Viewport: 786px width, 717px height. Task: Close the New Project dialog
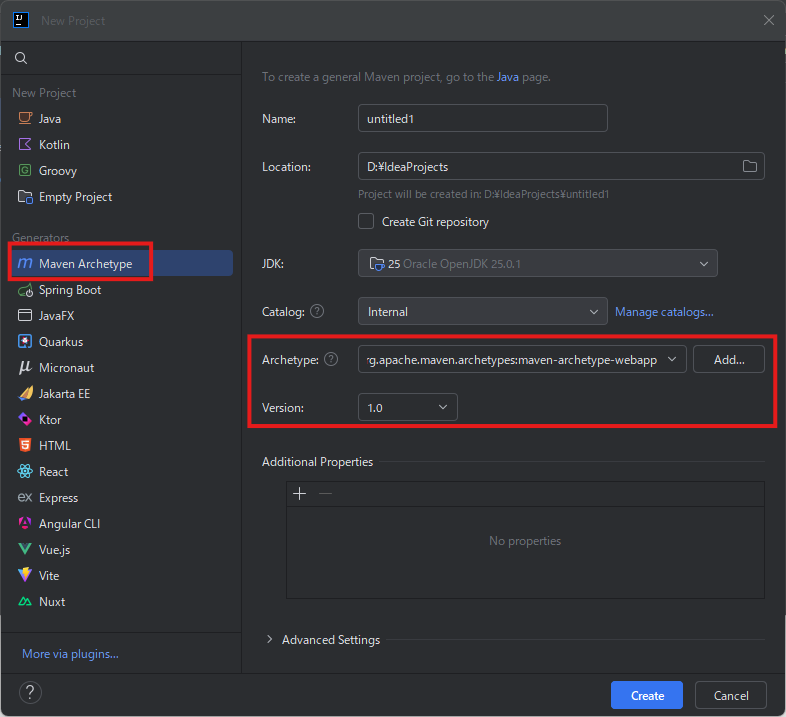pos(768,20)
